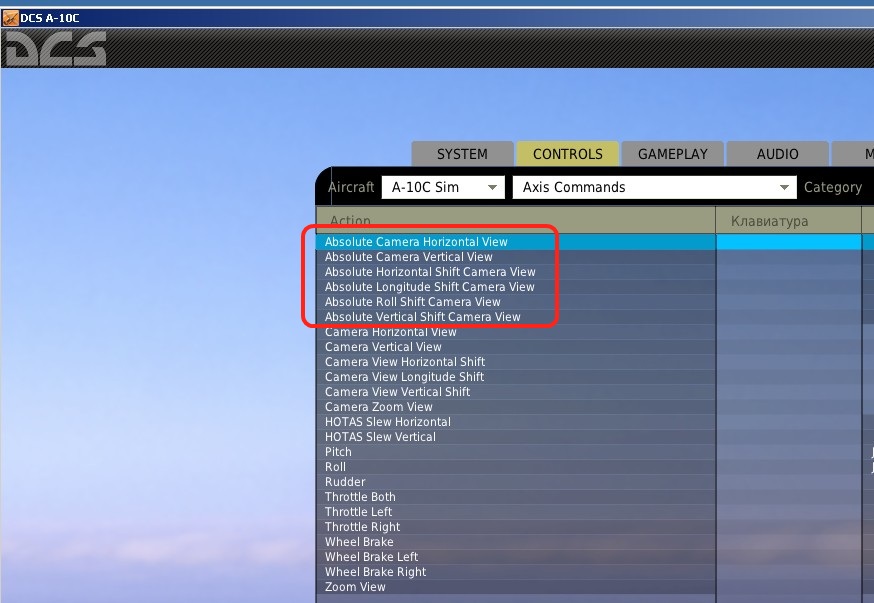Select Absolute Vertical Shift Camera View row
The image size is (874, 603).
[516, 317]
